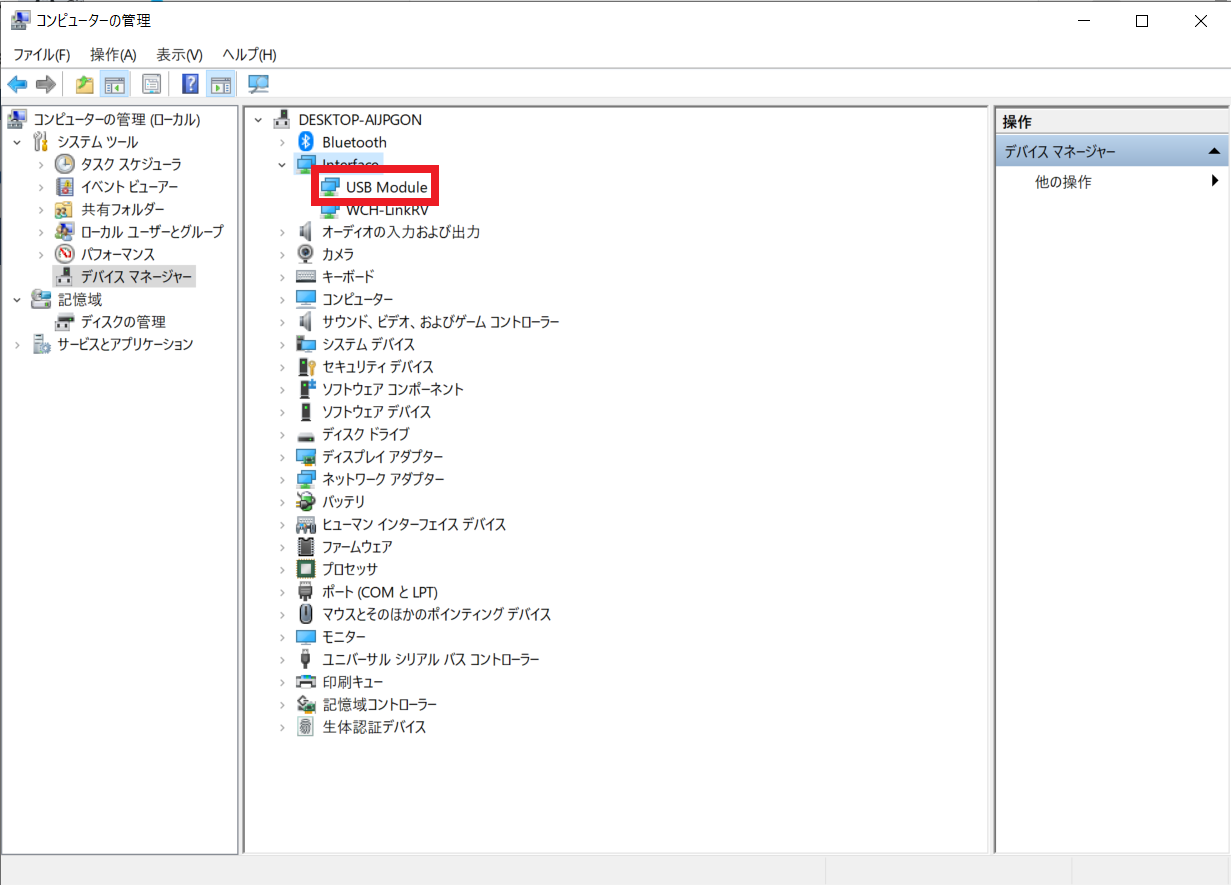Open the 表示(V) menu

[x=179, y=54]
